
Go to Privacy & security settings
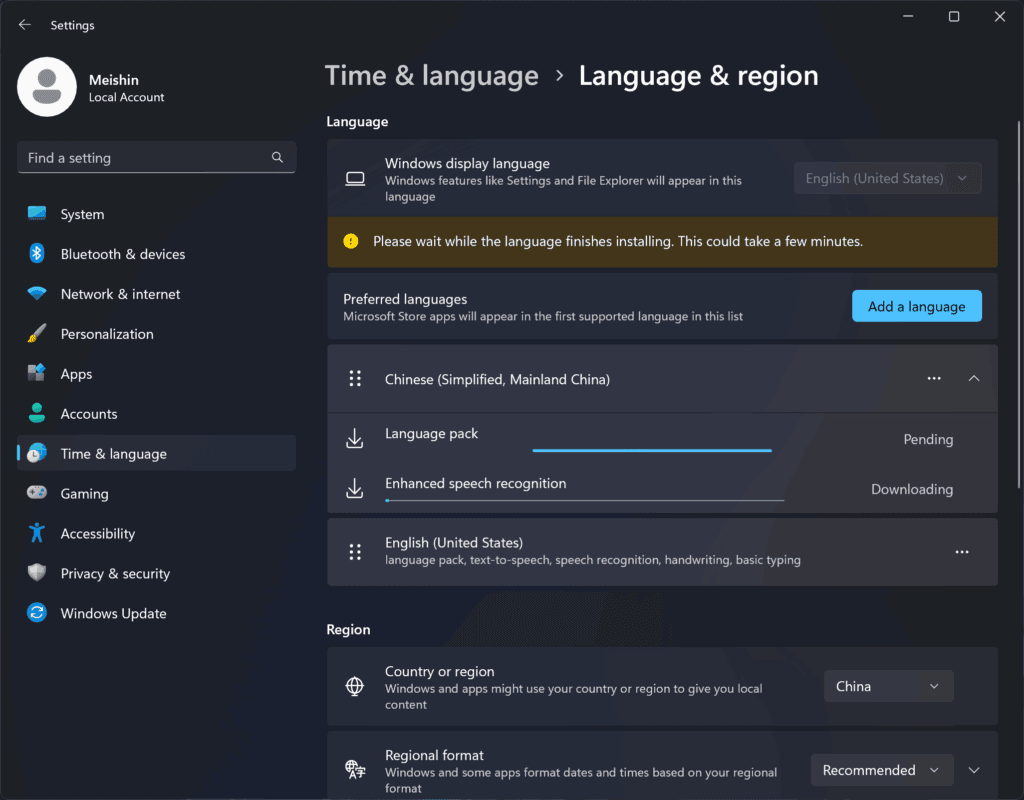115,574
